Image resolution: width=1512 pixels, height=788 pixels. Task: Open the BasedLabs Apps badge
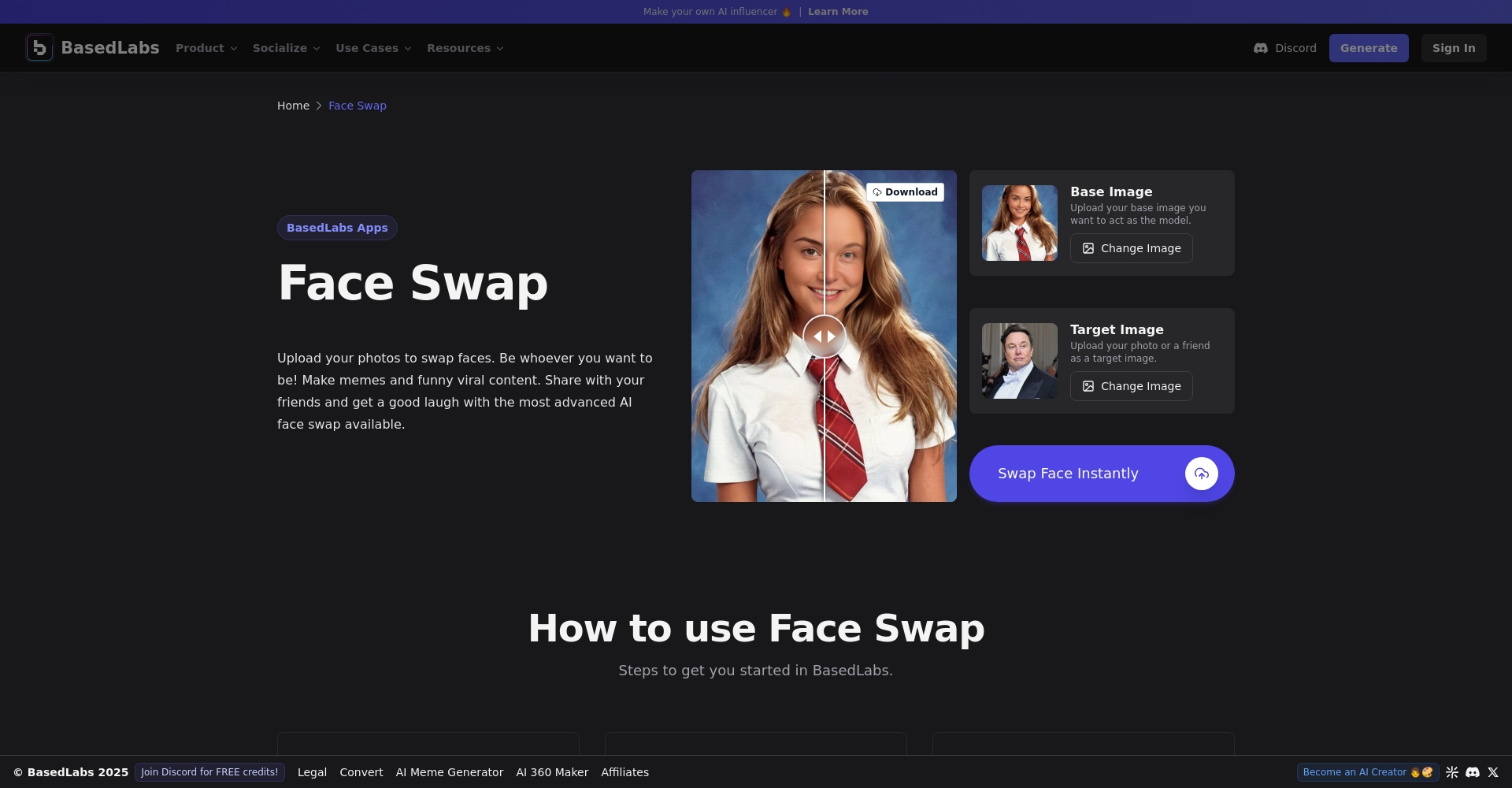click(x=337, y=228)
